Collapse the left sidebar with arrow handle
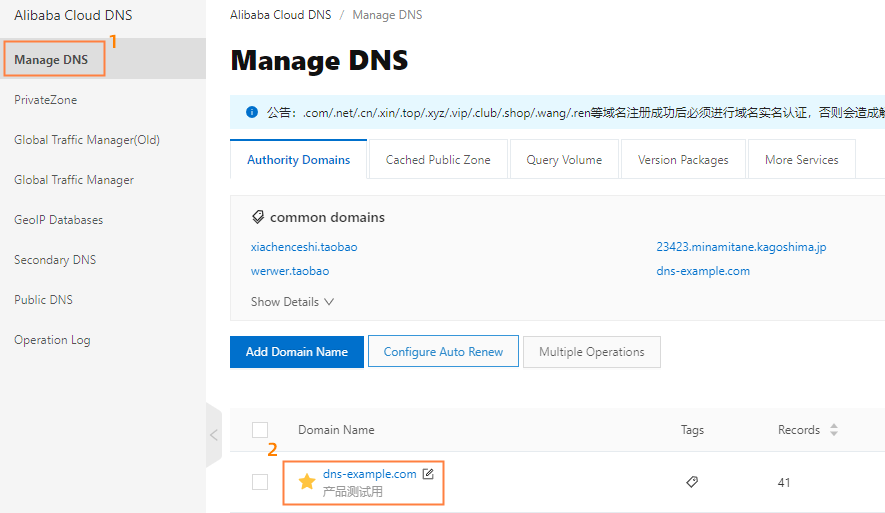 214,435
